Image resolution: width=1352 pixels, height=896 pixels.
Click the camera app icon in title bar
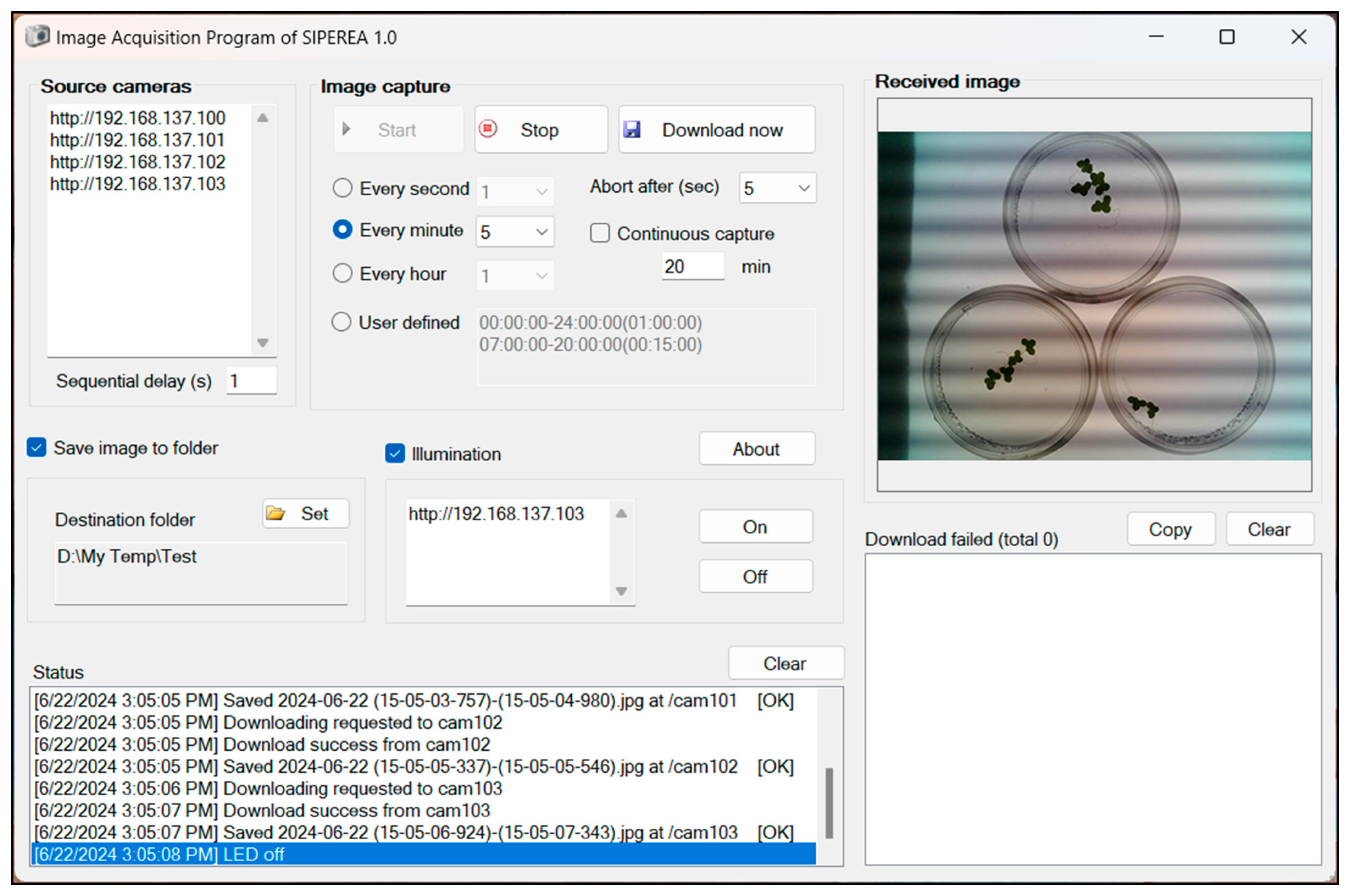tap(38, 37)
